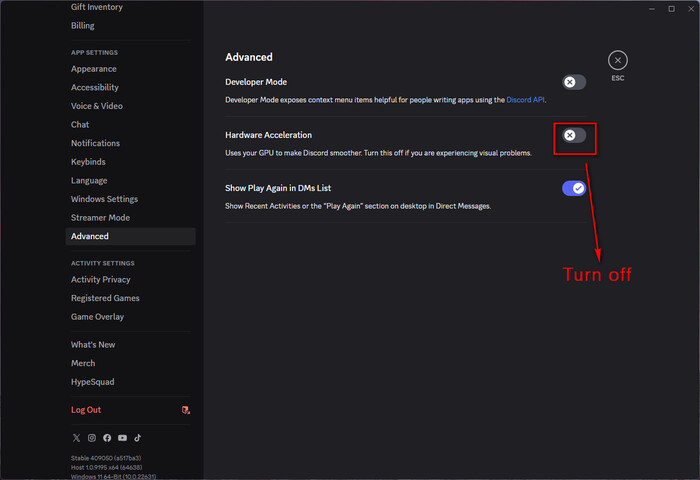
Task: Click the Developer Mode heading label
Action: [256, 82]
